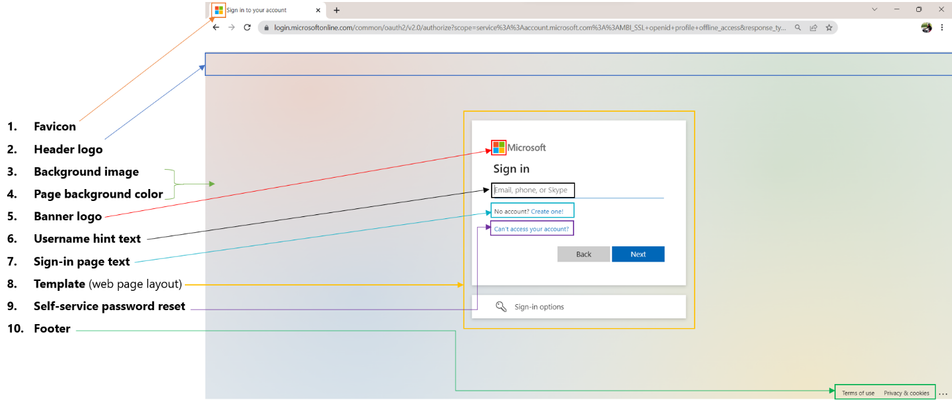Click the lock icon in address bar

265,28
